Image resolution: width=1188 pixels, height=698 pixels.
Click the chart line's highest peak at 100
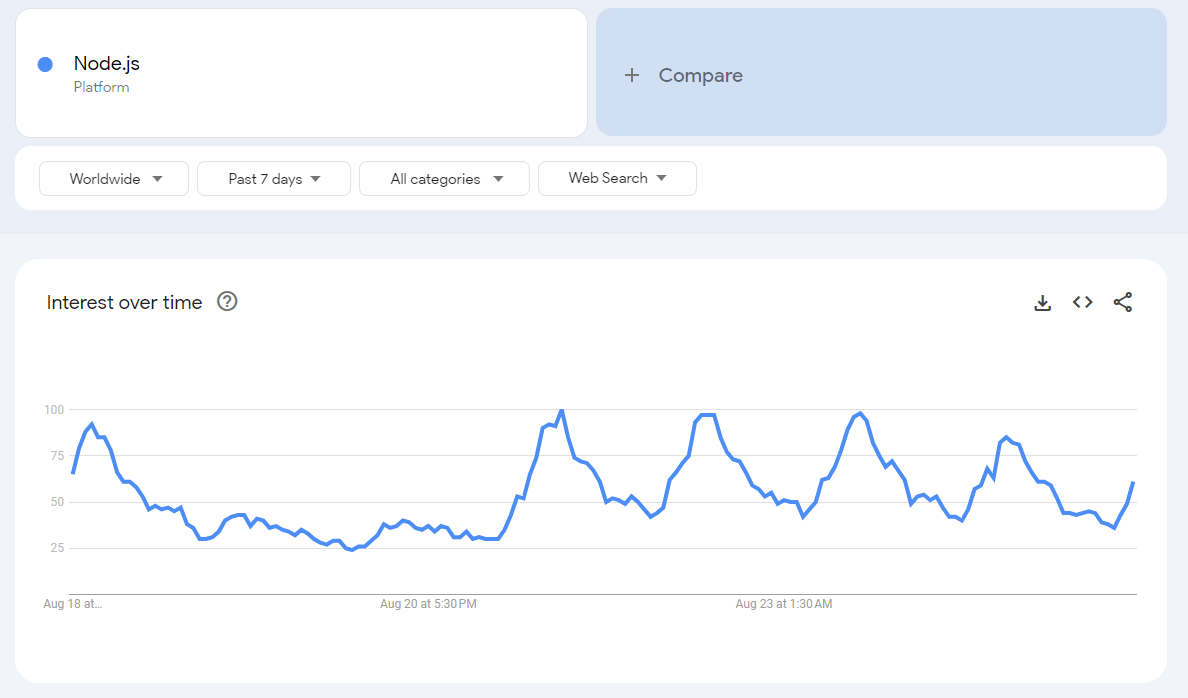tap(561, 411)
